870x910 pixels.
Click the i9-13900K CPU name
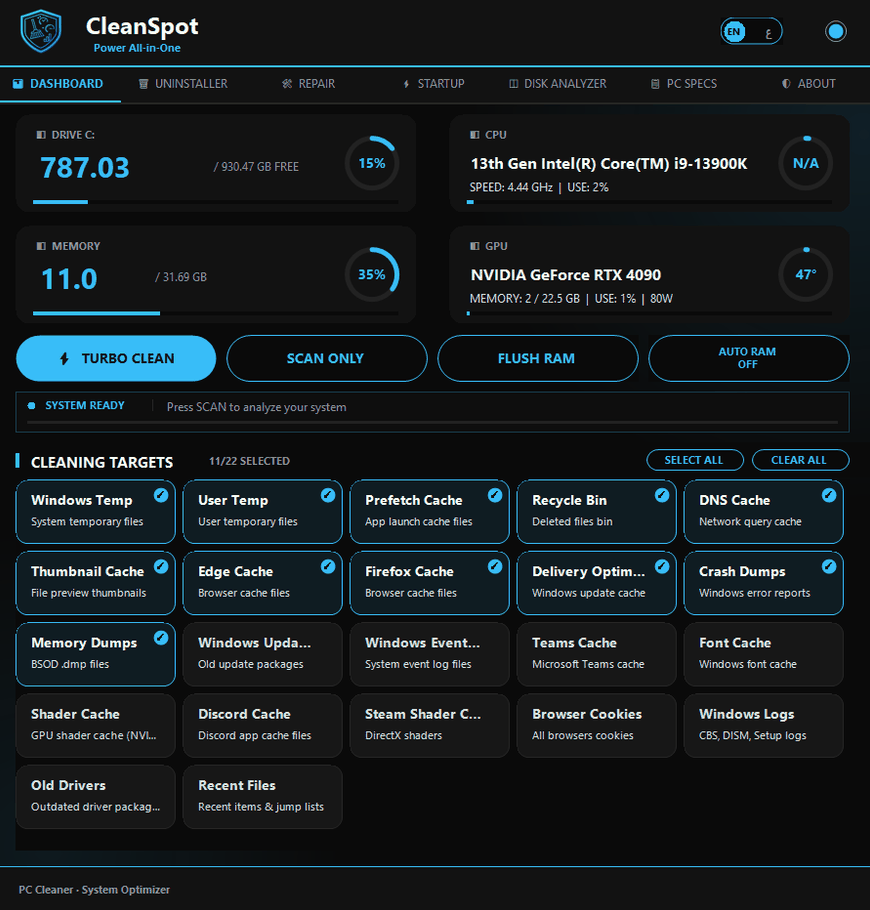pyautogui.click(x=609, y=164)
